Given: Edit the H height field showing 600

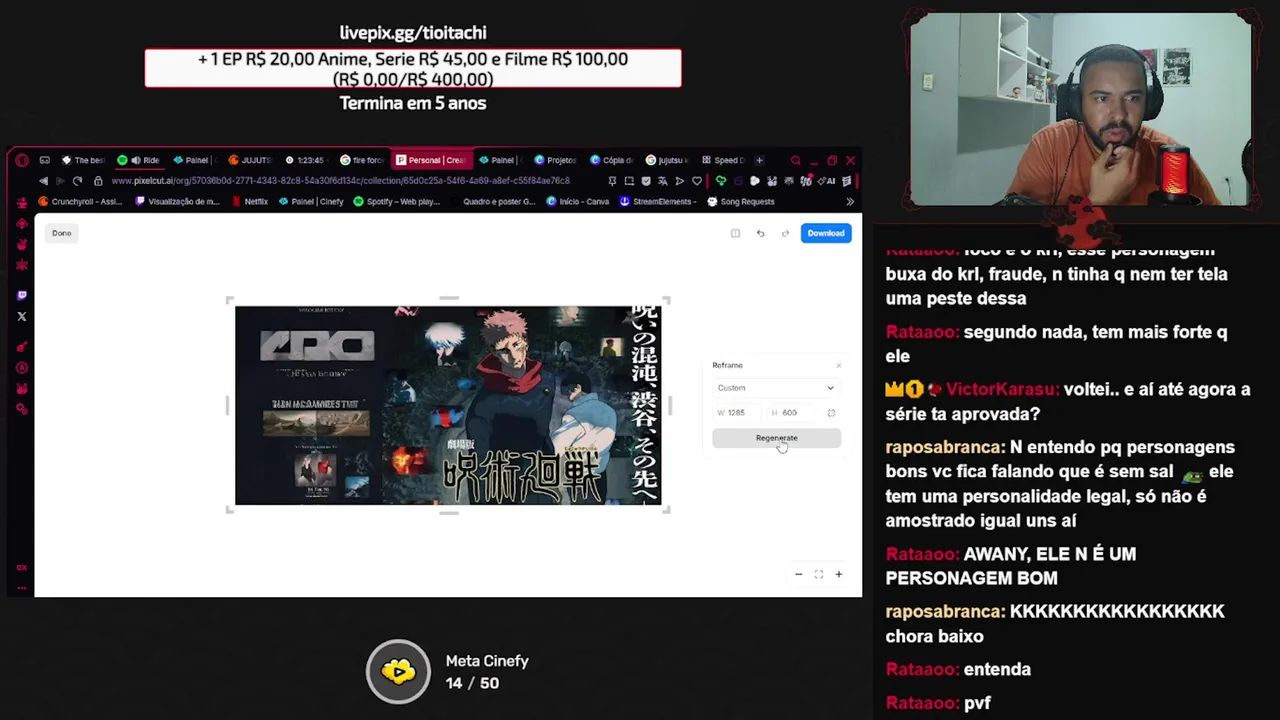Looking at the screenshot, I should pyautogui.click(x=790, y=412).
